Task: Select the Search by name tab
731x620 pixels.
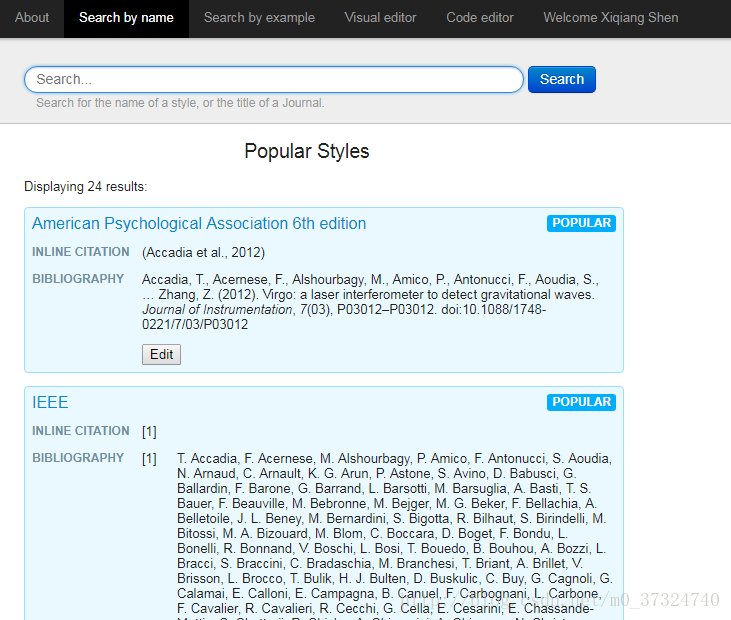Action: 126,18
